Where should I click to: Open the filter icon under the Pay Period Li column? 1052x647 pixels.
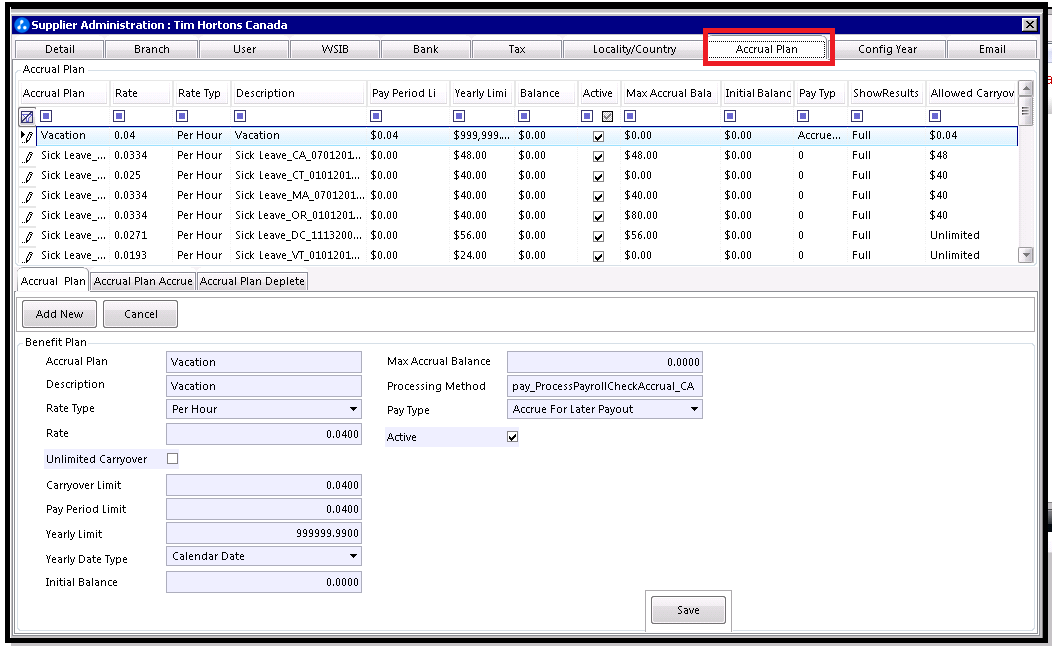point(376,116)
